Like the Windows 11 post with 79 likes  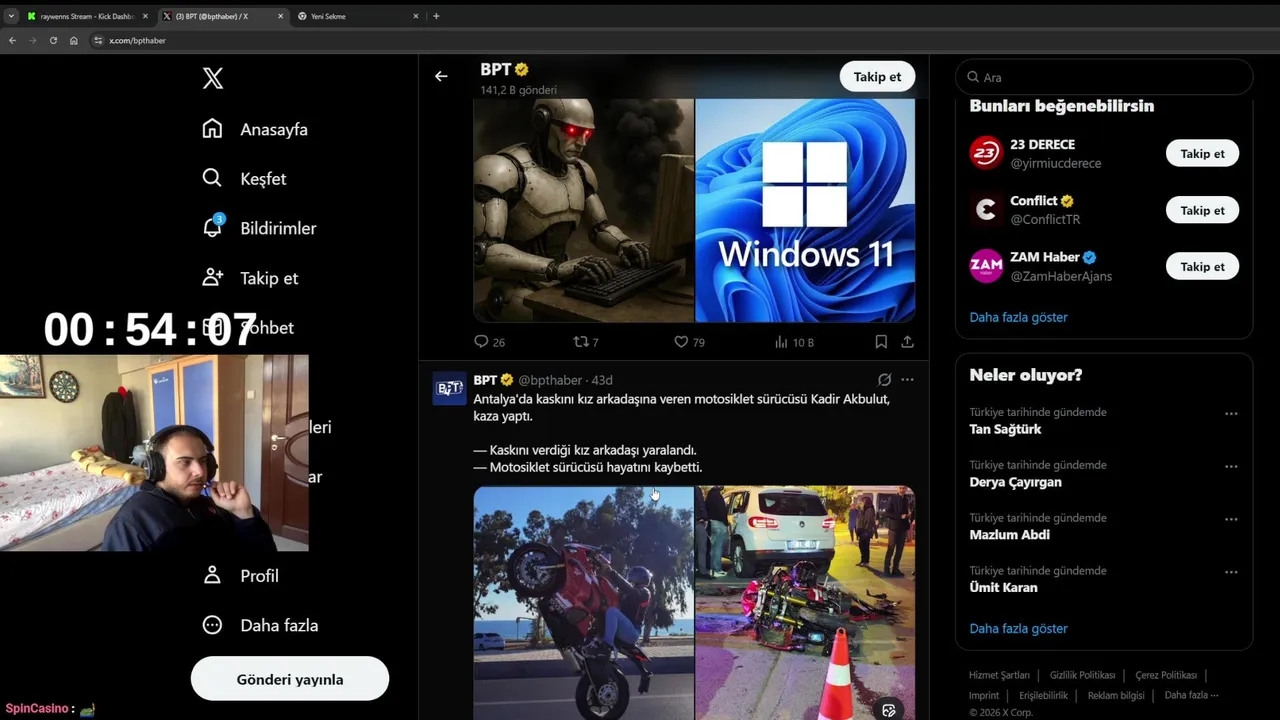coord(681,341)
